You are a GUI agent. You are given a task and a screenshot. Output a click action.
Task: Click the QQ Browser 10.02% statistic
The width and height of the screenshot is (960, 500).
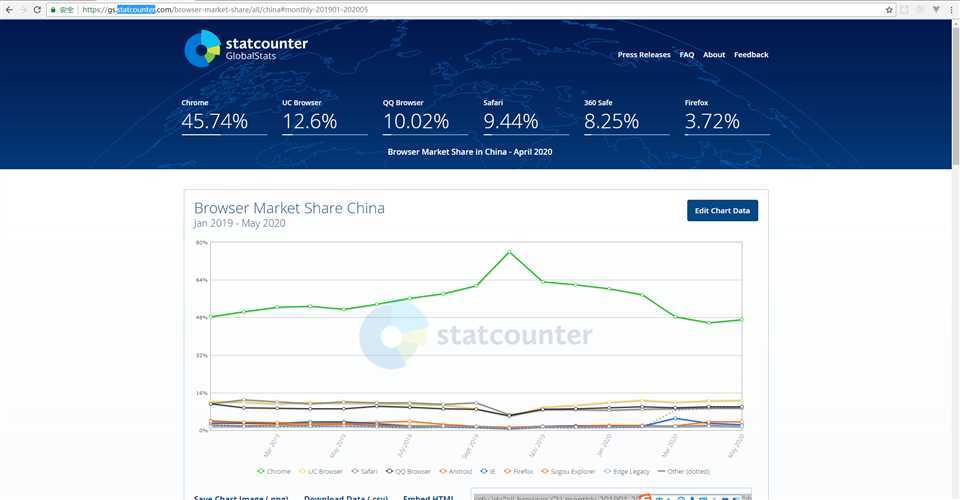(x=425, y=116)
